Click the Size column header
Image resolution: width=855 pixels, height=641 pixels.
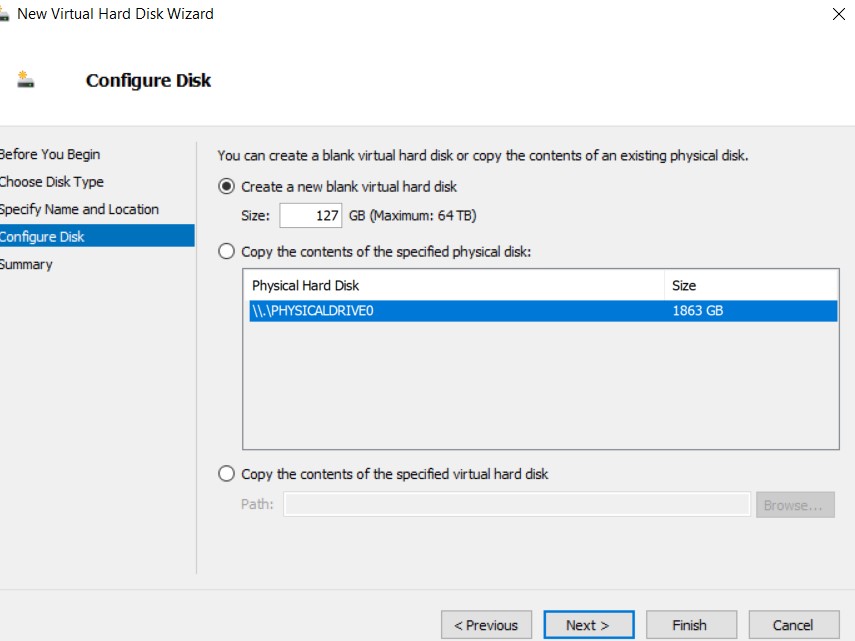click(683, 285)
